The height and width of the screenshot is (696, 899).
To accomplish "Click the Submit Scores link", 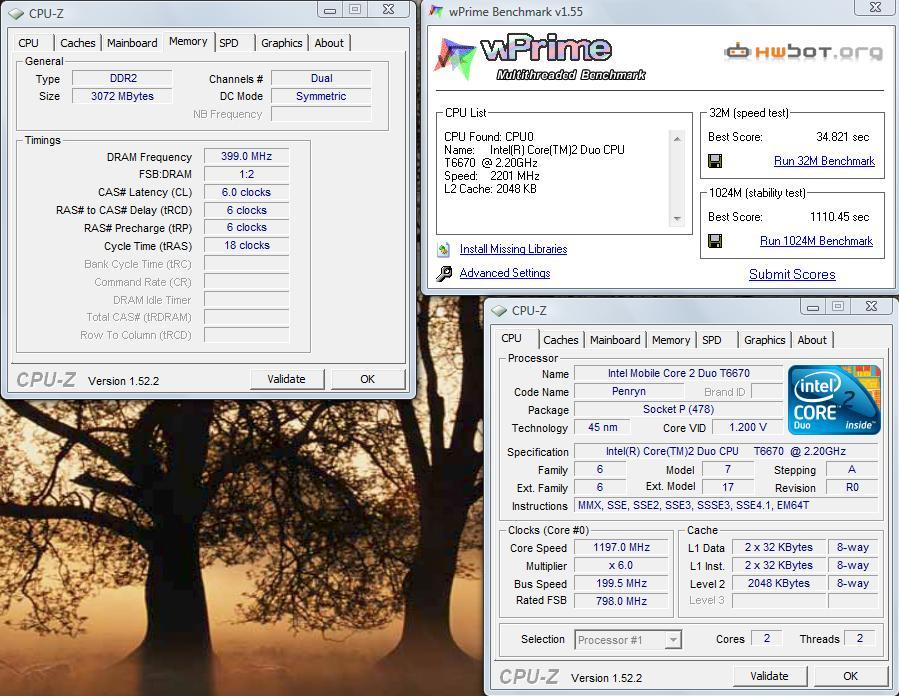I will [792, 275].
